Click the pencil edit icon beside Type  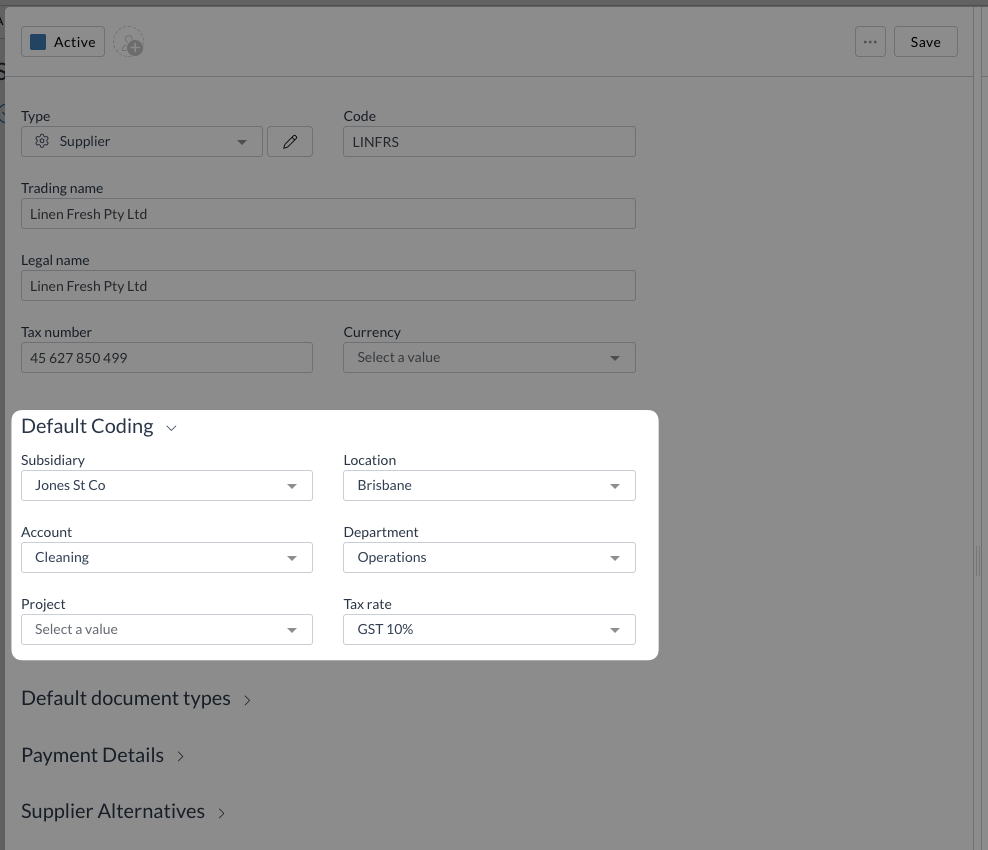point(290,142)
